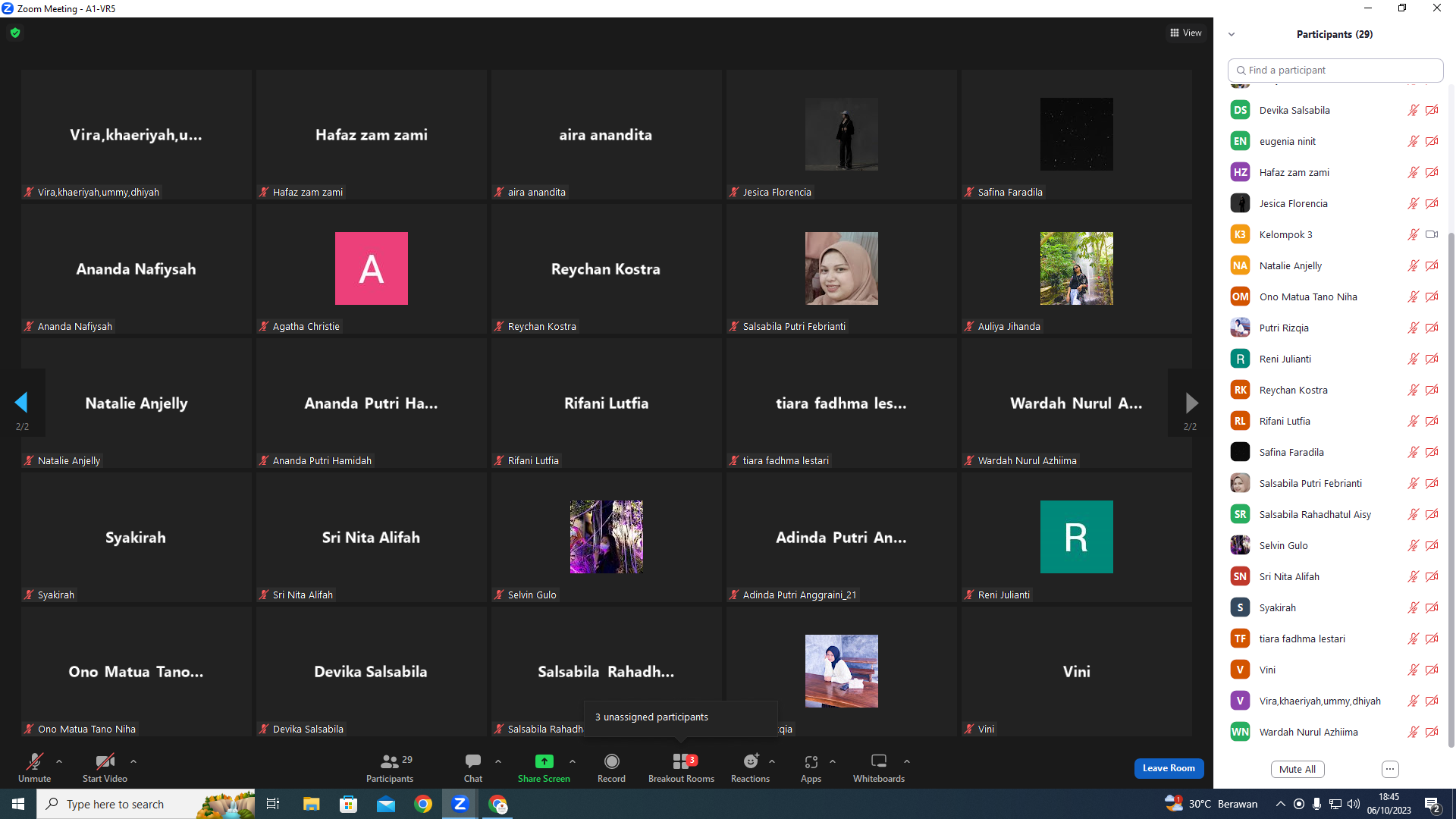Select Agatha Christie video tile

pos(372,268)
